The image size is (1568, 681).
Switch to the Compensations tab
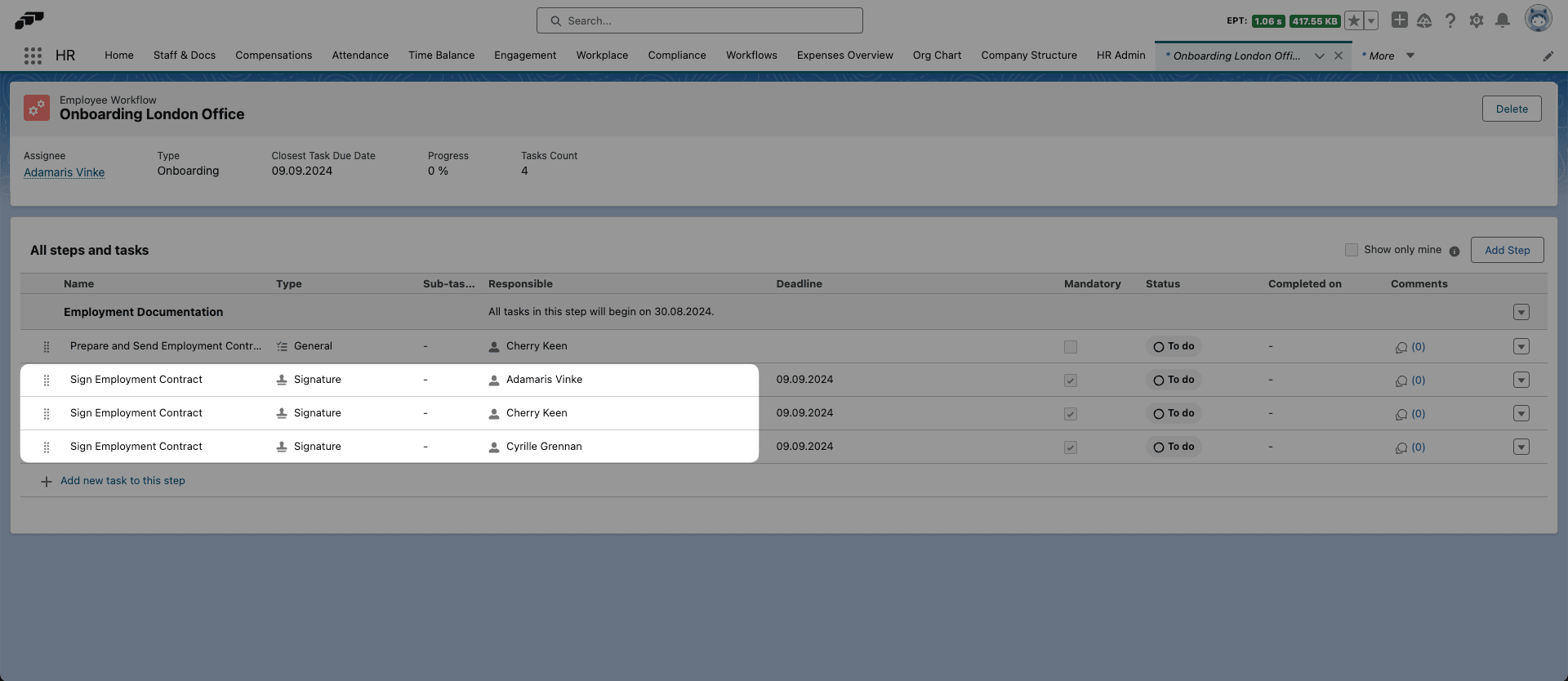[x=274, y=56]
